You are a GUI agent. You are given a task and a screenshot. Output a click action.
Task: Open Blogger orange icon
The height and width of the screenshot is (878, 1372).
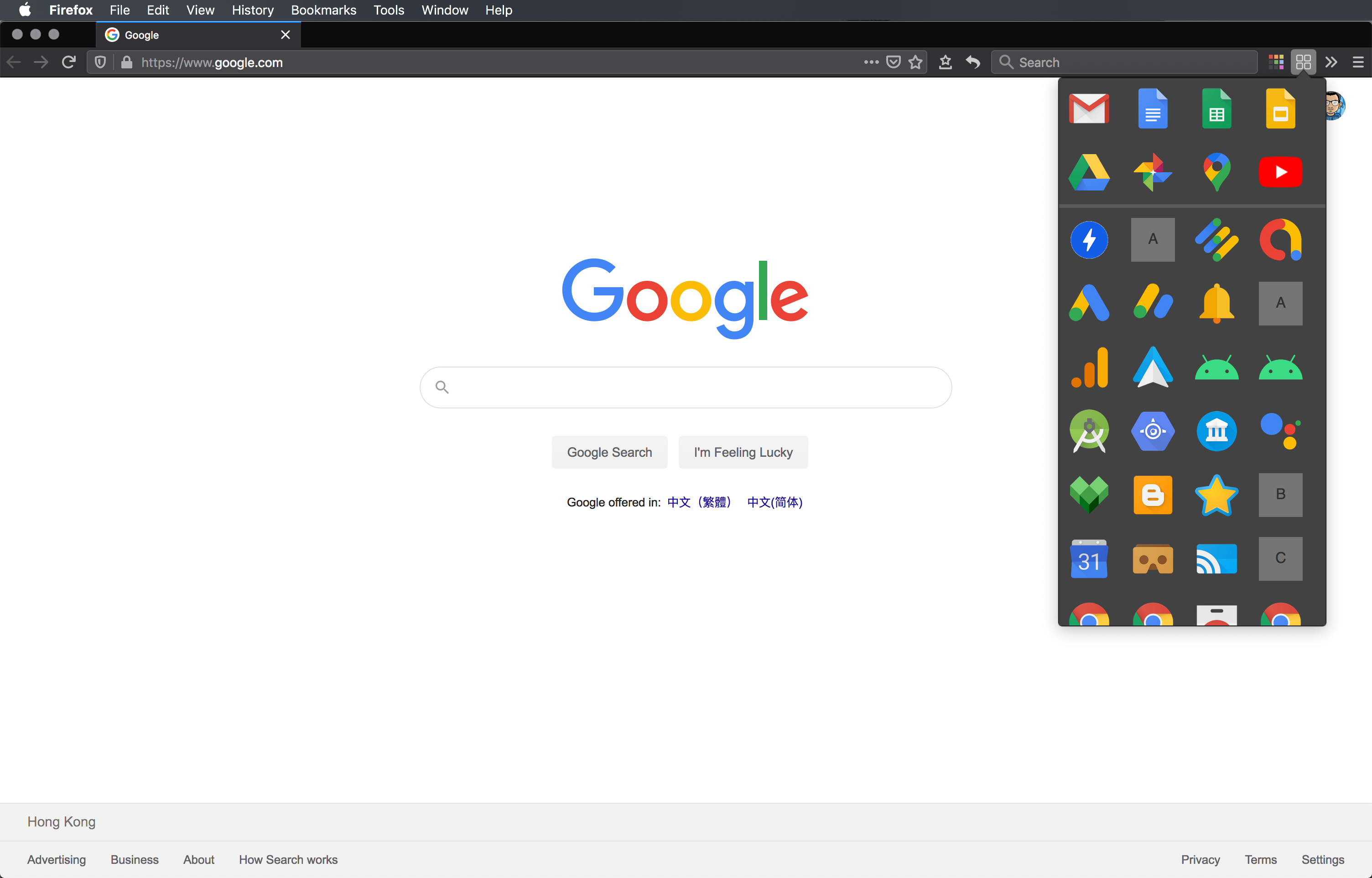(x=1152, y=495)
